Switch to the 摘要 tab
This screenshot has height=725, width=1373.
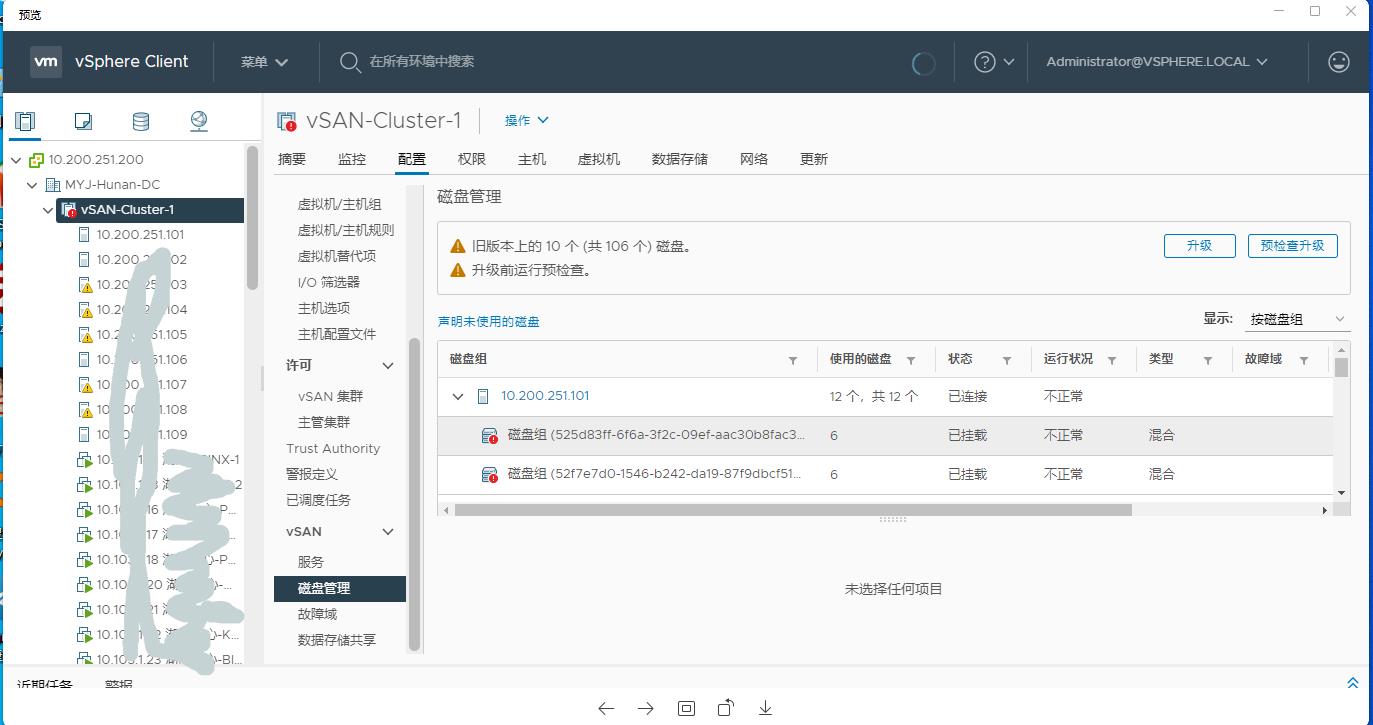(292, 159)
